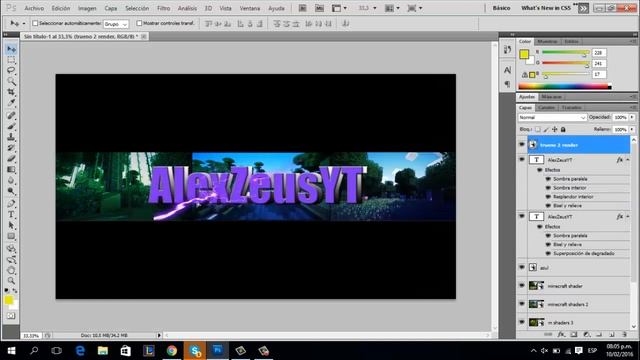Hide the 'minecraft shader' layer
This screenshot has height=360, width=640.
click(x=522, y=286)
